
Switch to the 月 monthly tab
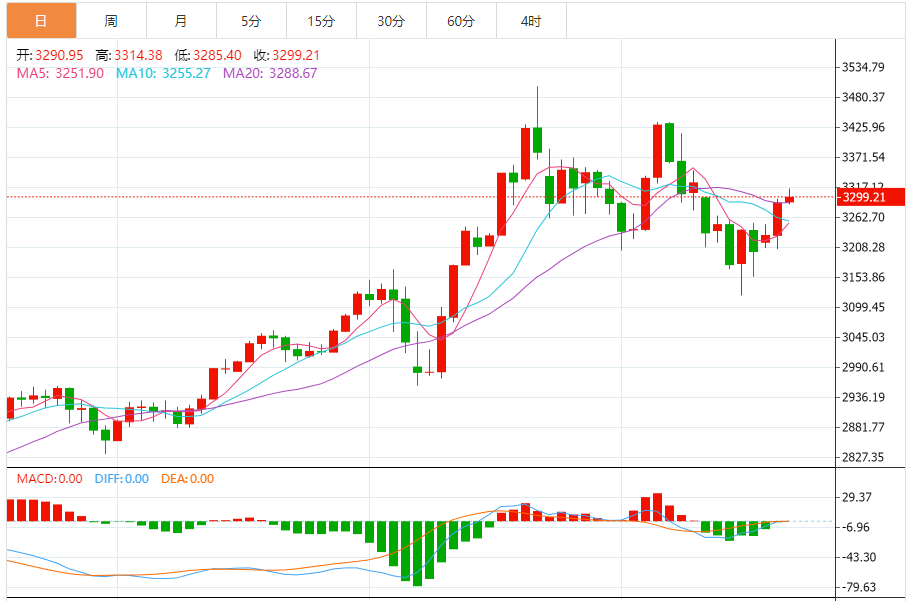click(181, 21)
